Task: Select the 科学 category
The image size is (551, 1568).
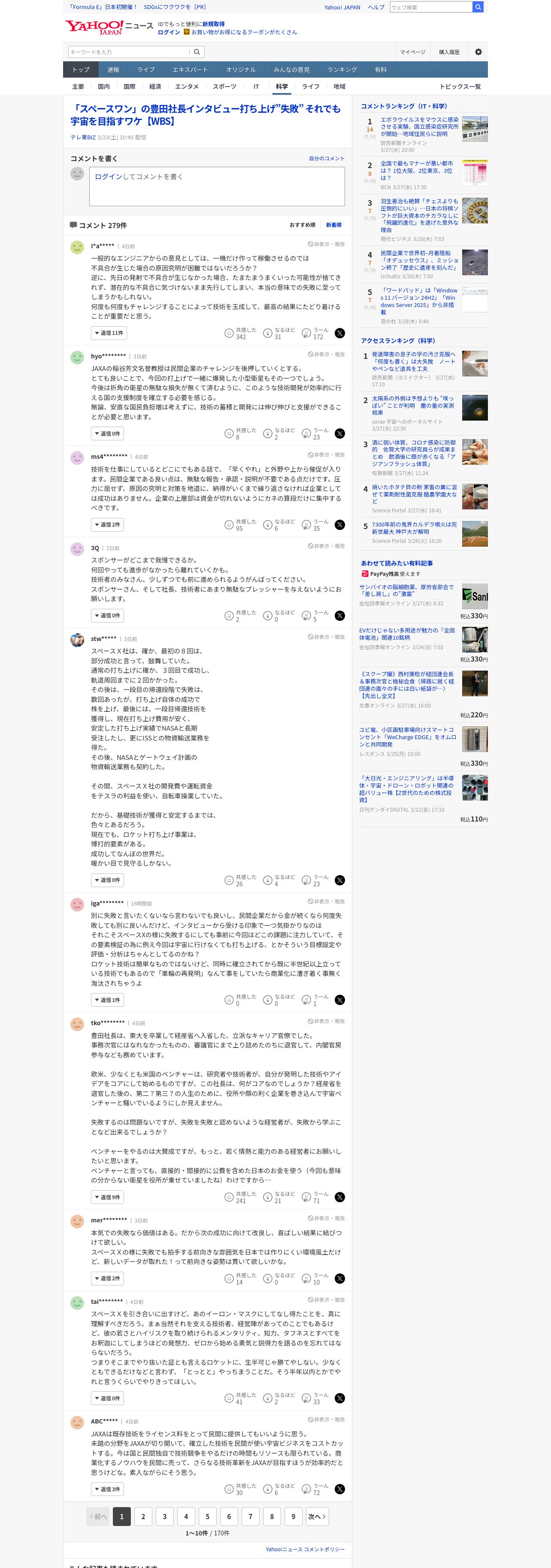Action: tap(282, 87)
